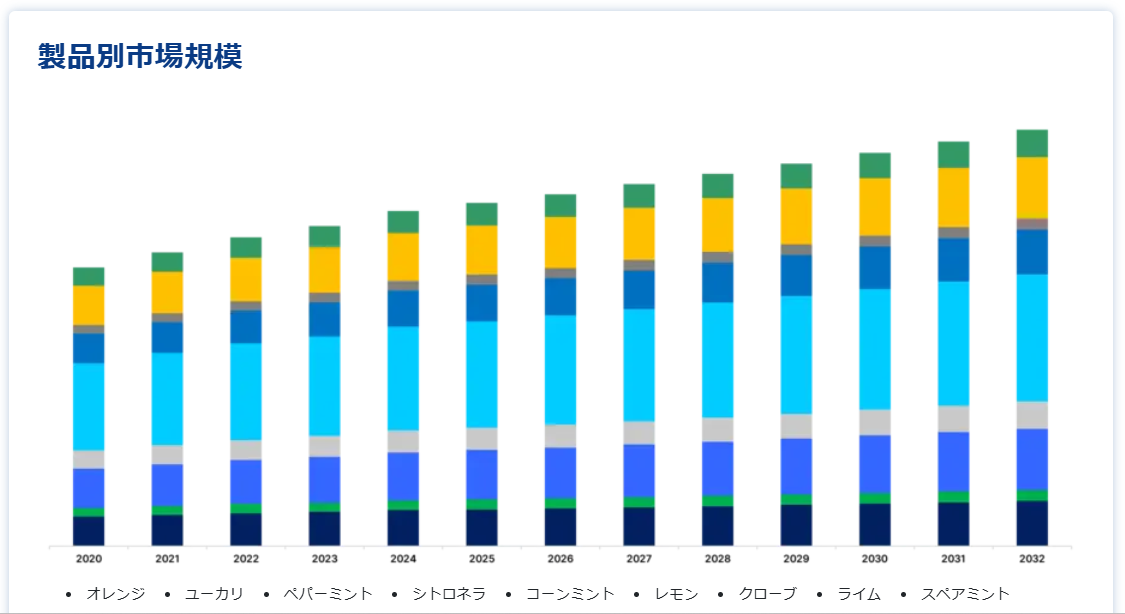Click the 2025 x-axis label
1125x614 pixels.
tap(481, 558)
